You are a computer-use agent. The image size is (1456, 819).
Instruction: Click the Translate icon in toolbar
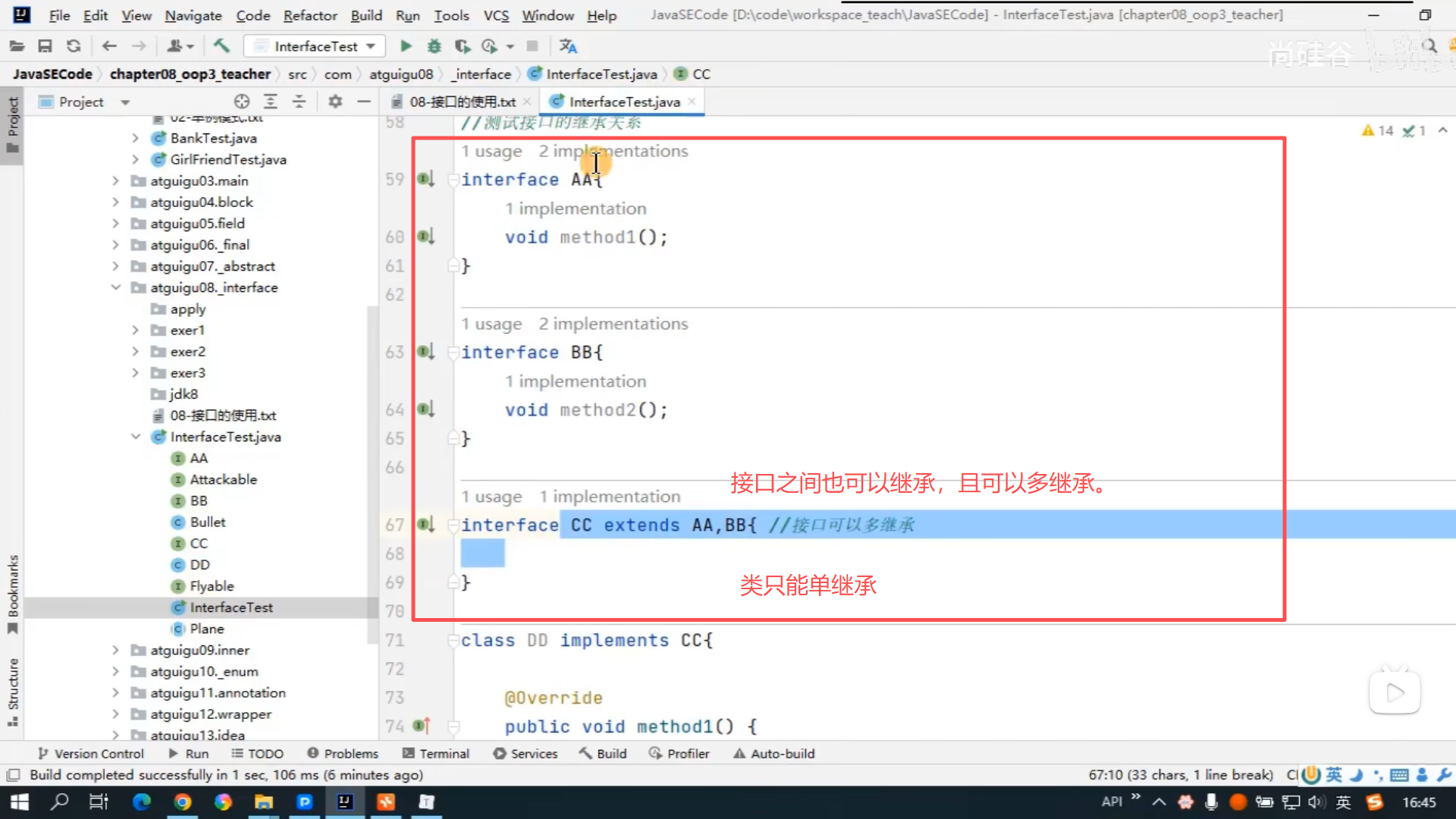(x=568, y=46)
